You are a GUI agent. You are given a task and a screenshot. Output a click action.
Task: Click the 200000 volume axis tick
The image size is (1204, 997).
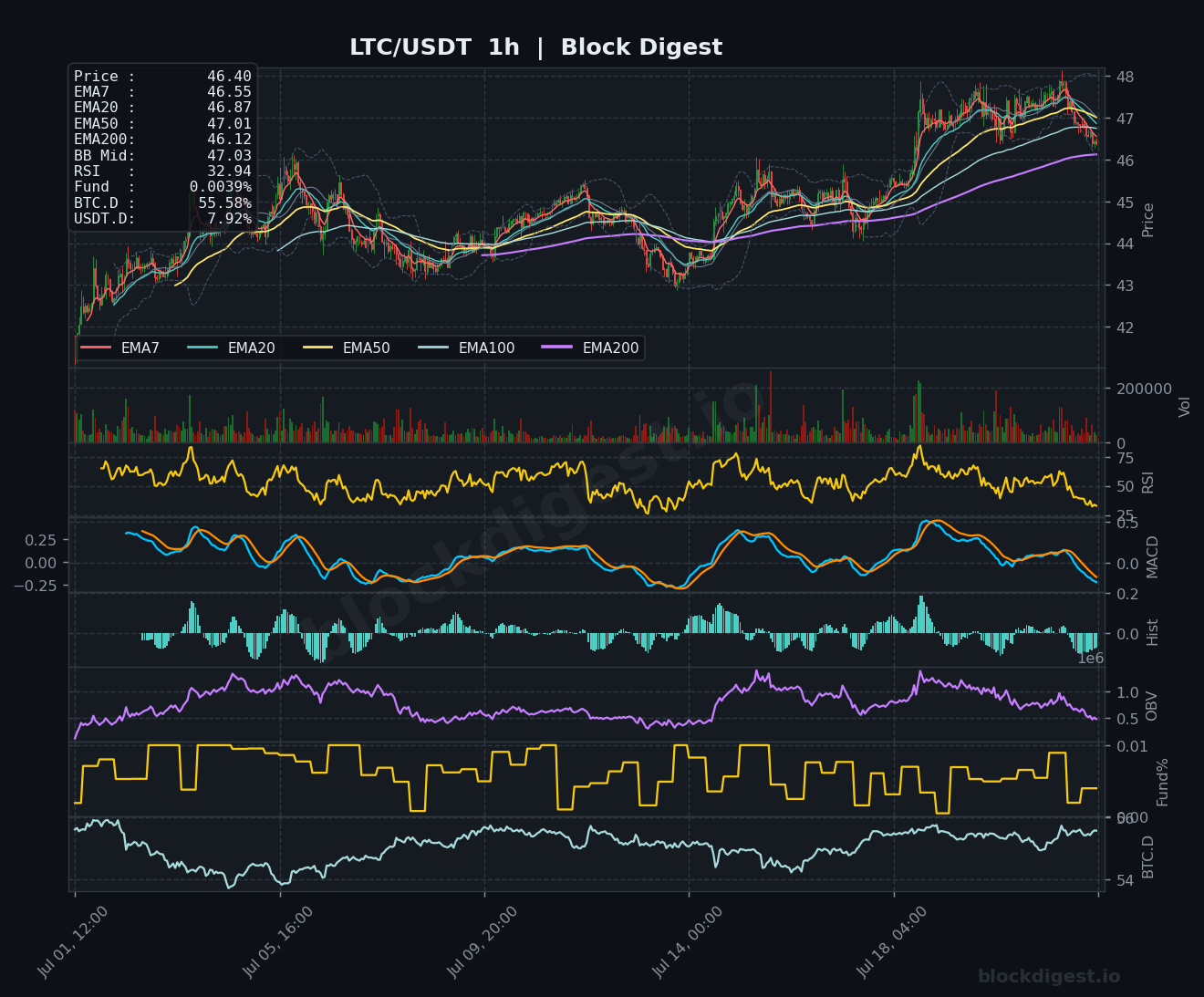(1144, 389)
